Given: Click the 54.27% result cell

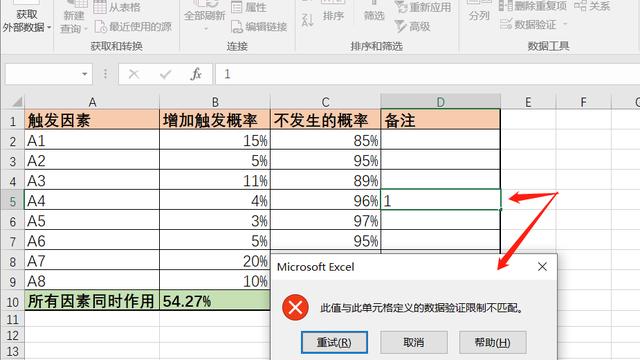Looking at the screenshot, I should 215,301.
